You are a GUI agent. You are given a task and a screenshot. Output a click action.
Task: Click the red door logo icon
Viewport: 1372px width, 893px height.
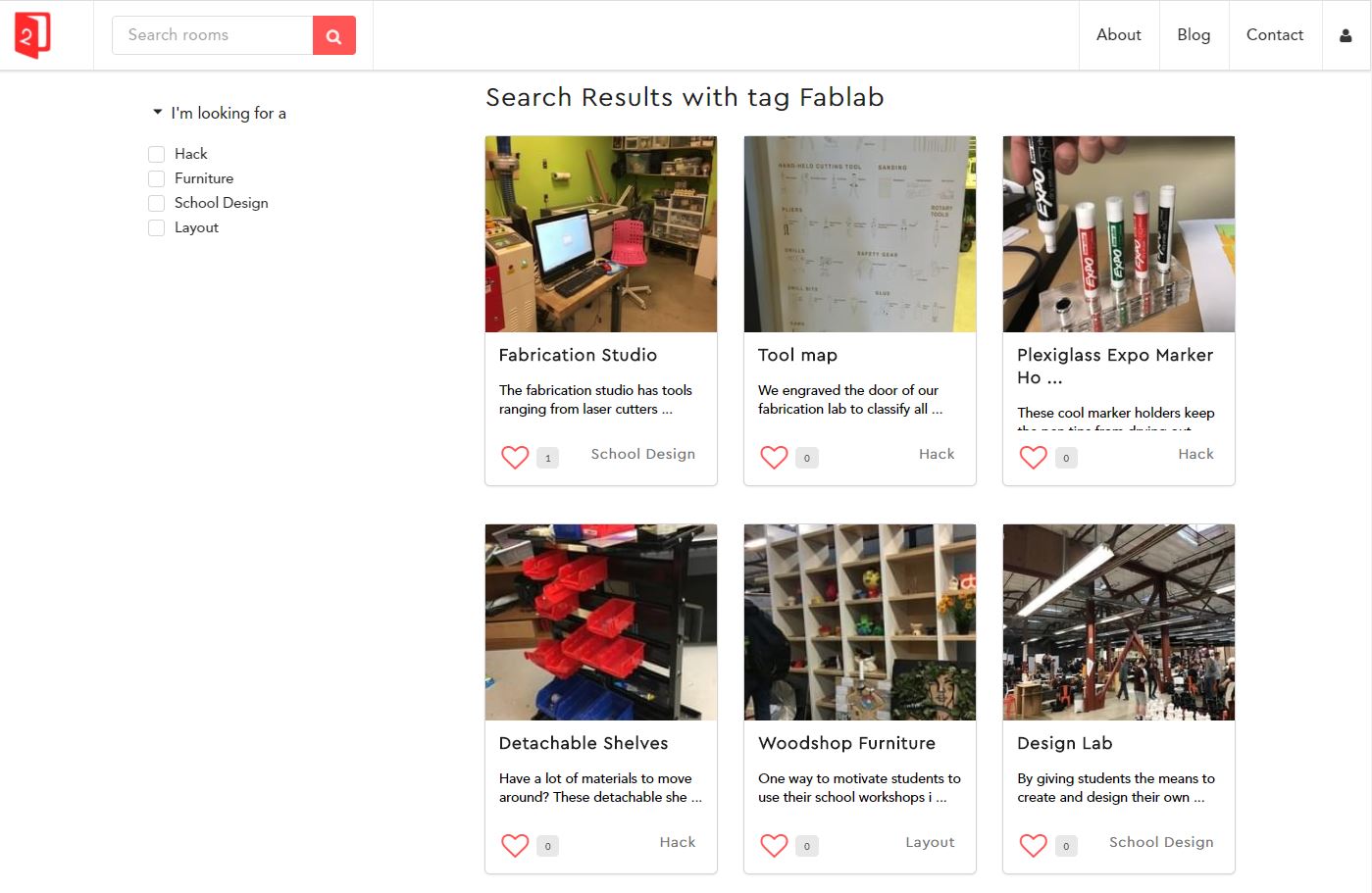(x=32, y=35)
